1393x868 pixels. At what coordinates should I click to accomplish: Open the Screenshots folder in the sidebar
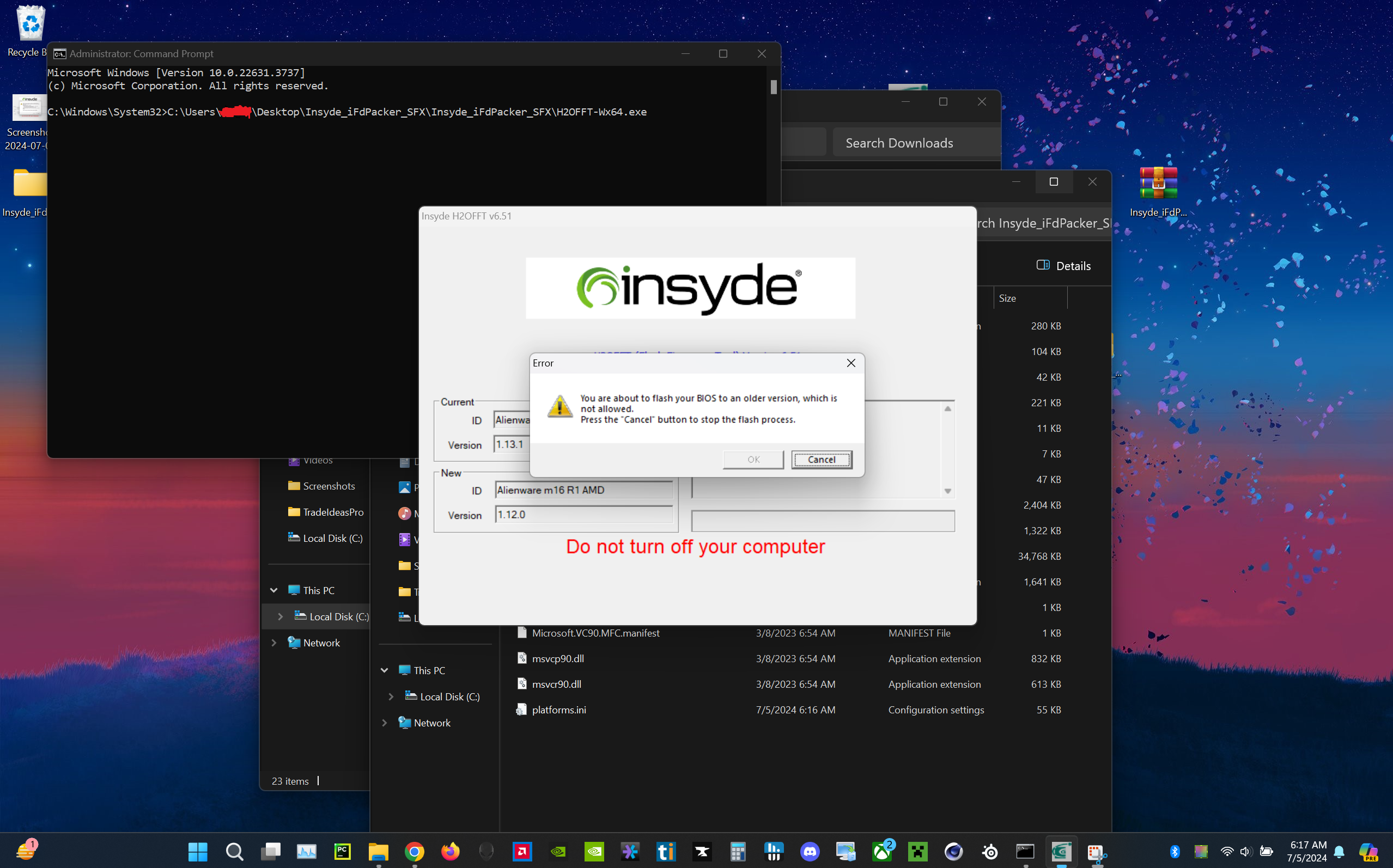click(329, 486)
